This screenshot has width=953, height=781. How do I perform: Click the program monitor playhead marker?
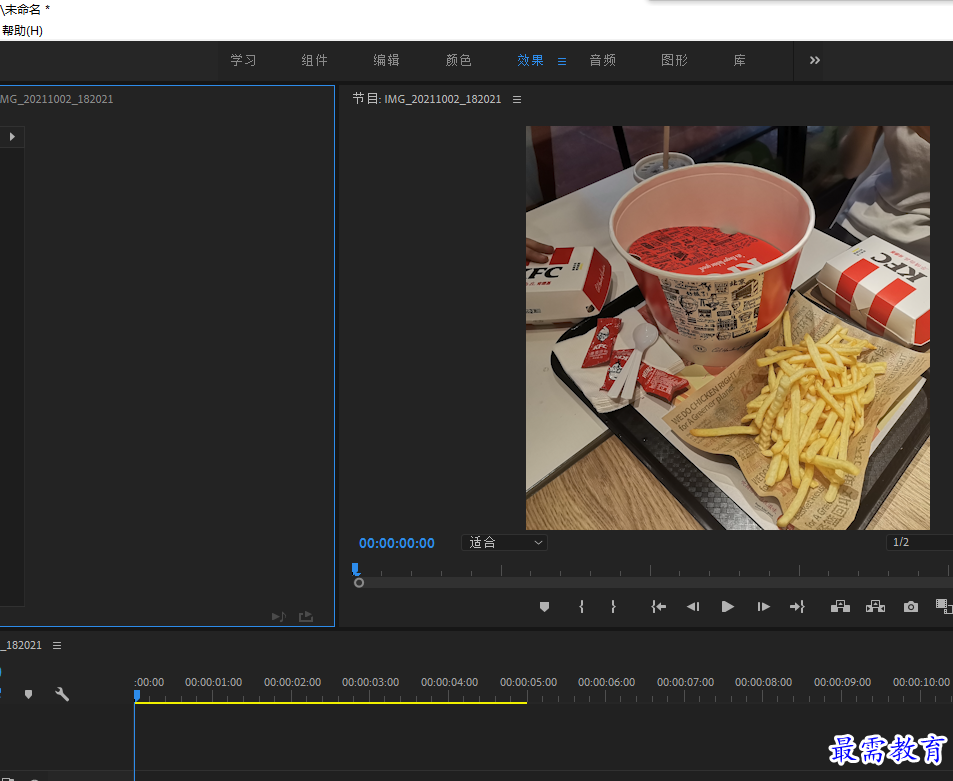tap(356, 569)
